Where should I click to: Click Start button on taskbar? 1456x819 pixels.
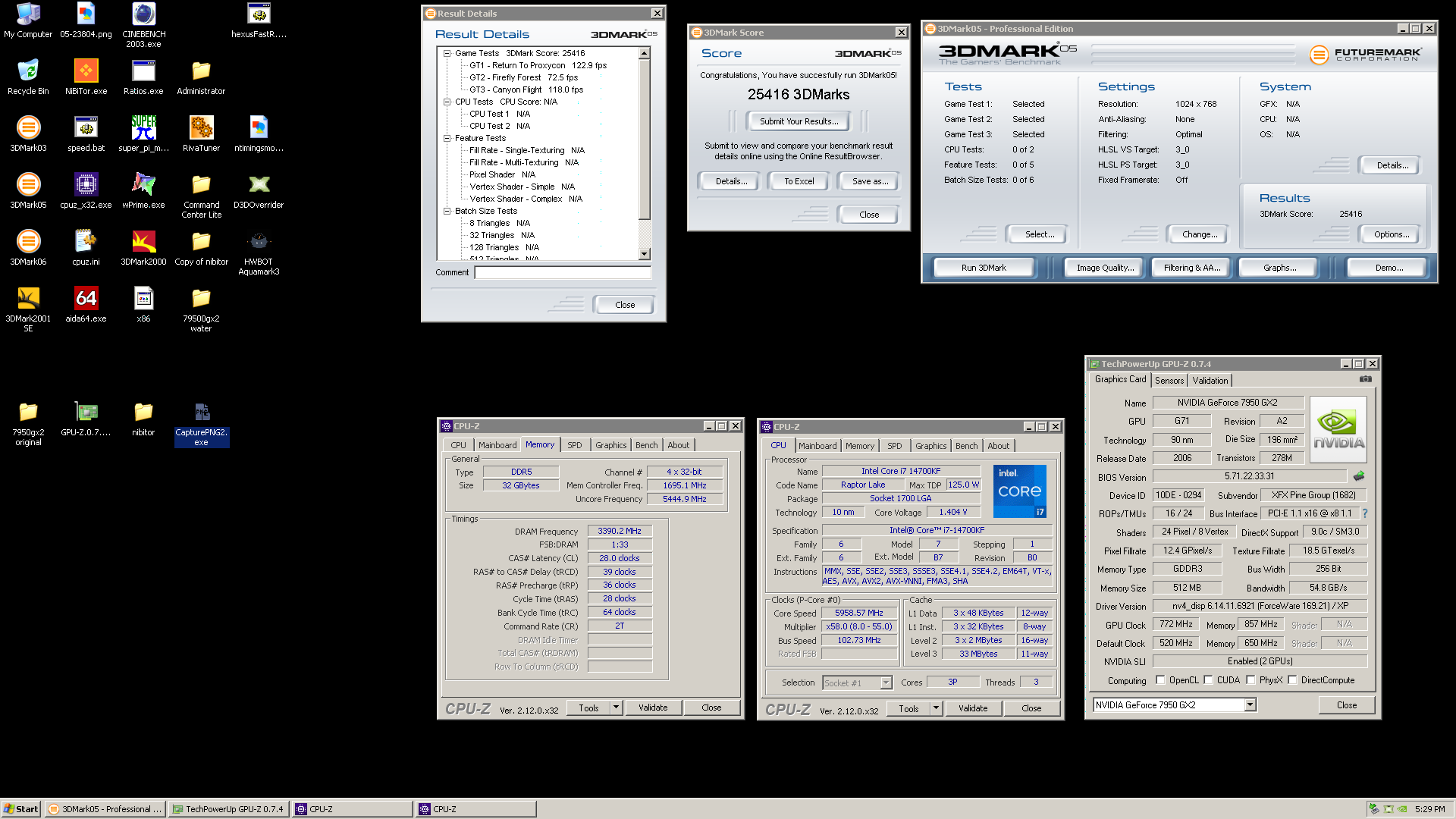click(x=20, y=809)
